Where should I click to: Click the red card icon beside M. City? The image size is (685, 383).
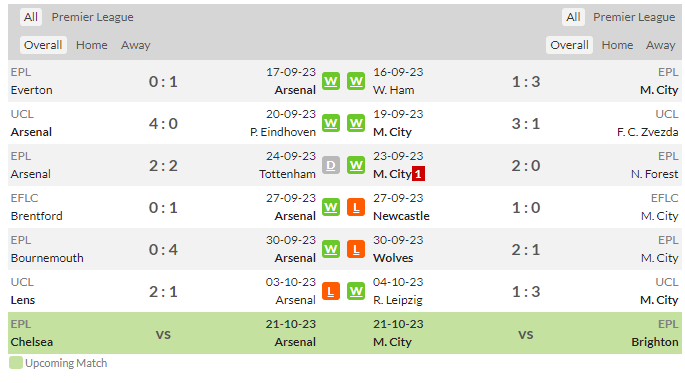[x=418, y=174]
